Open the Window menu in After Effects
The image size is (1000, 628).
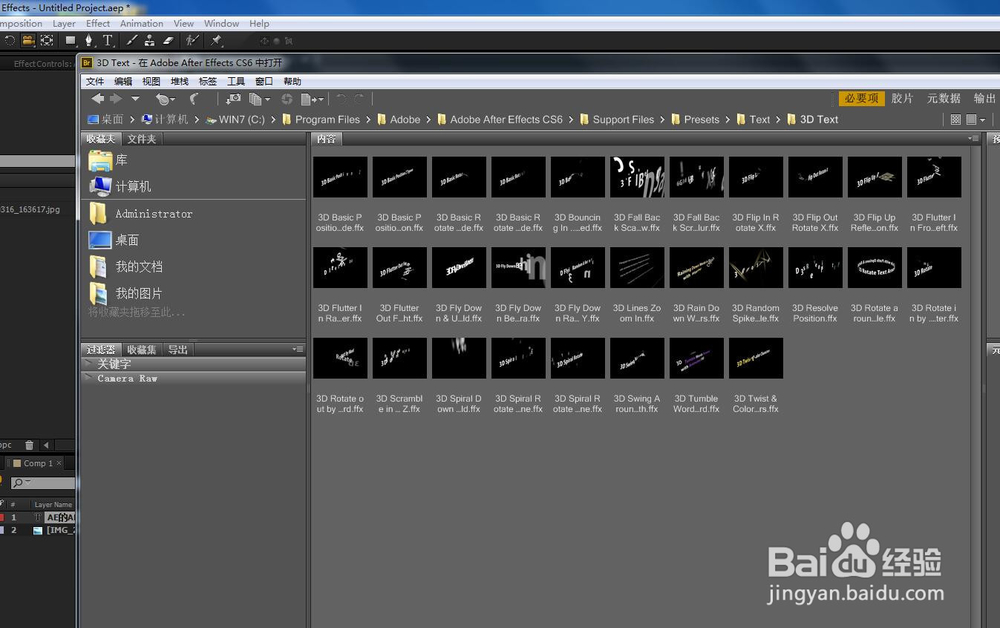coord(221,24)
